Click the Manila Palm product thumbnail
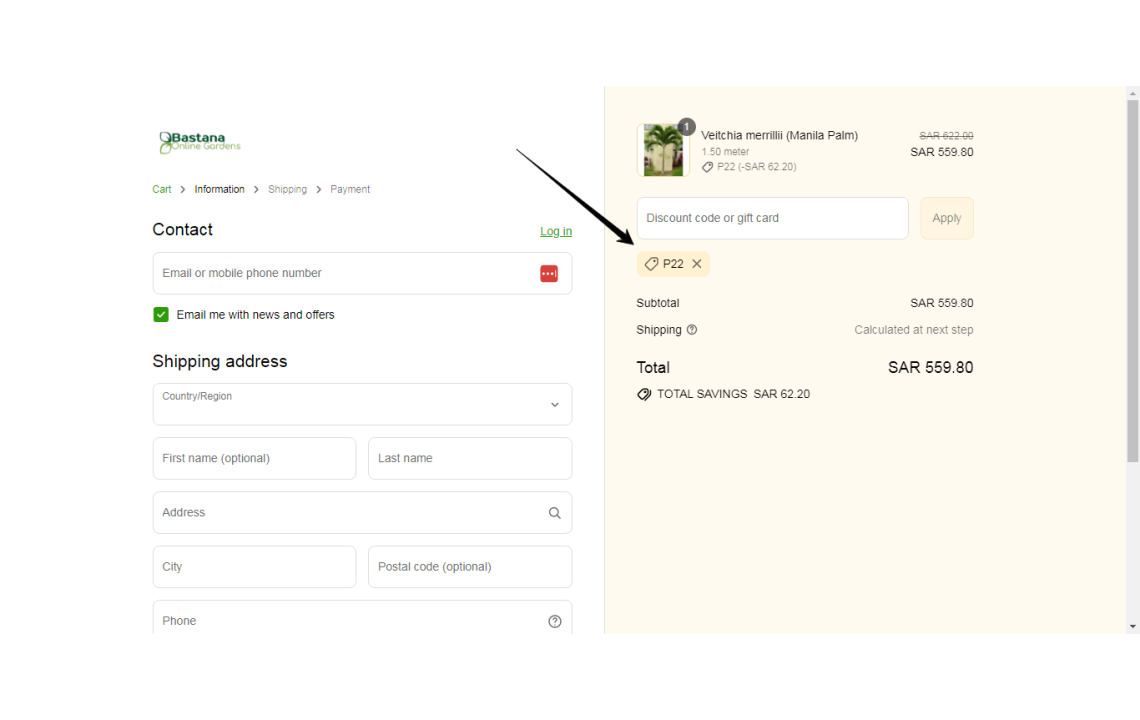The height and width of the screenshot is (720, 1140). [x=663, y=150]
